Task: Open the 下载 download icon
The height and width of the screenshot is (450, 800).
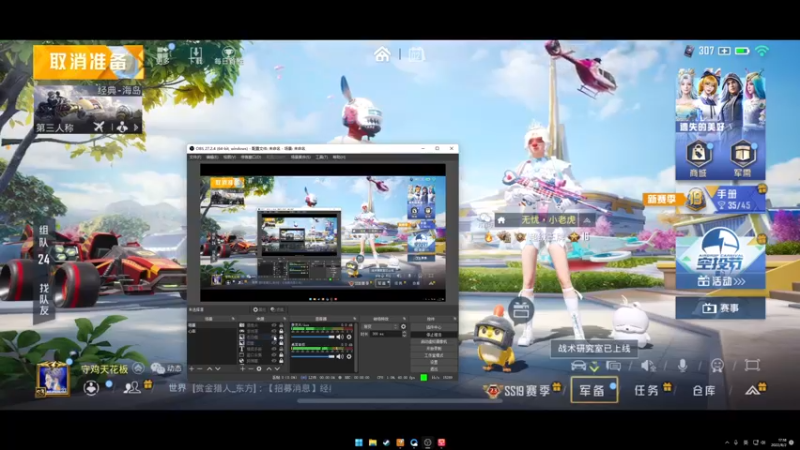Action: [x=195, y=55]
